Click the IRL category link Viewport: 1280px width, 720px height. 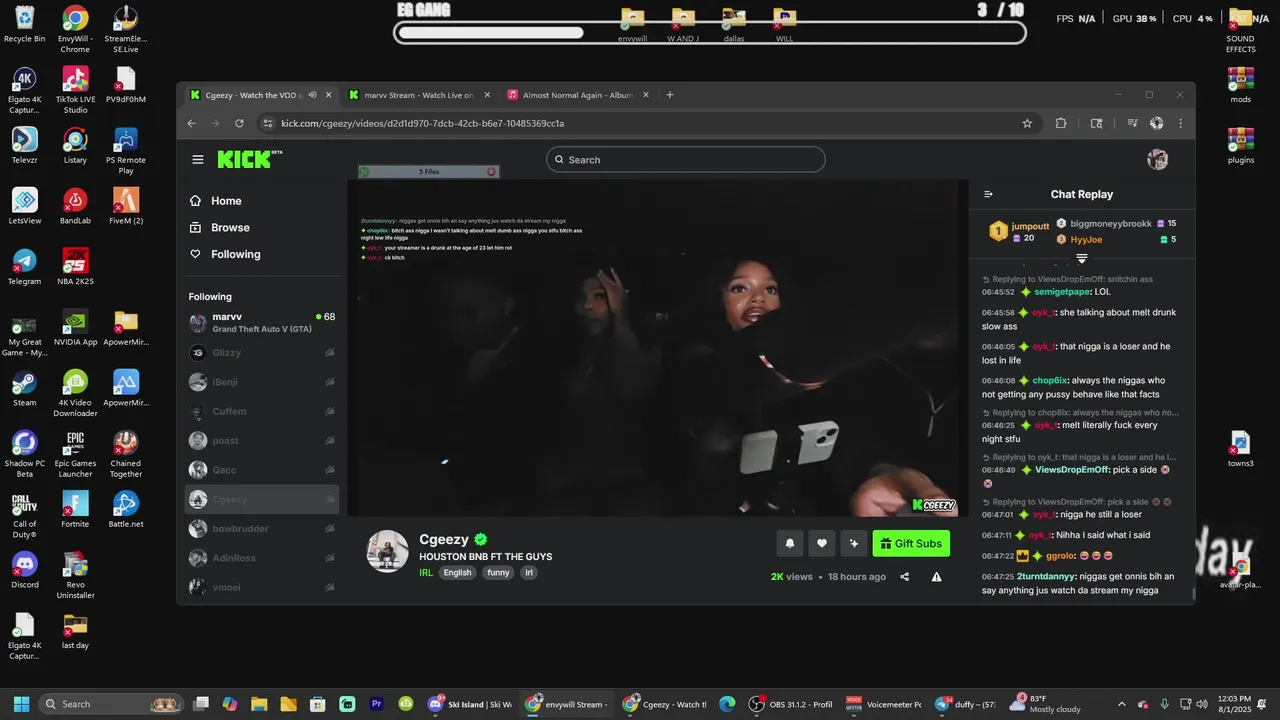click(x=426, y=573)
